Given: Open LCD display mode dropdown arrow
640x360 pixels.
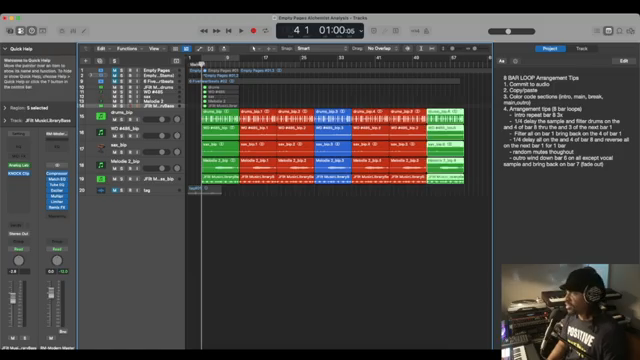Looking at the screenshot, I should click(361, 31).
